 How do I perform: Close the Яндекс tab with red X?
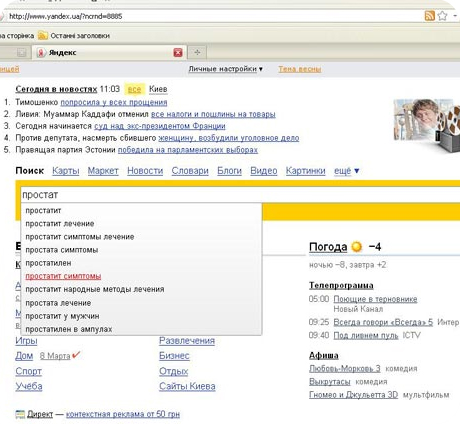178,52
